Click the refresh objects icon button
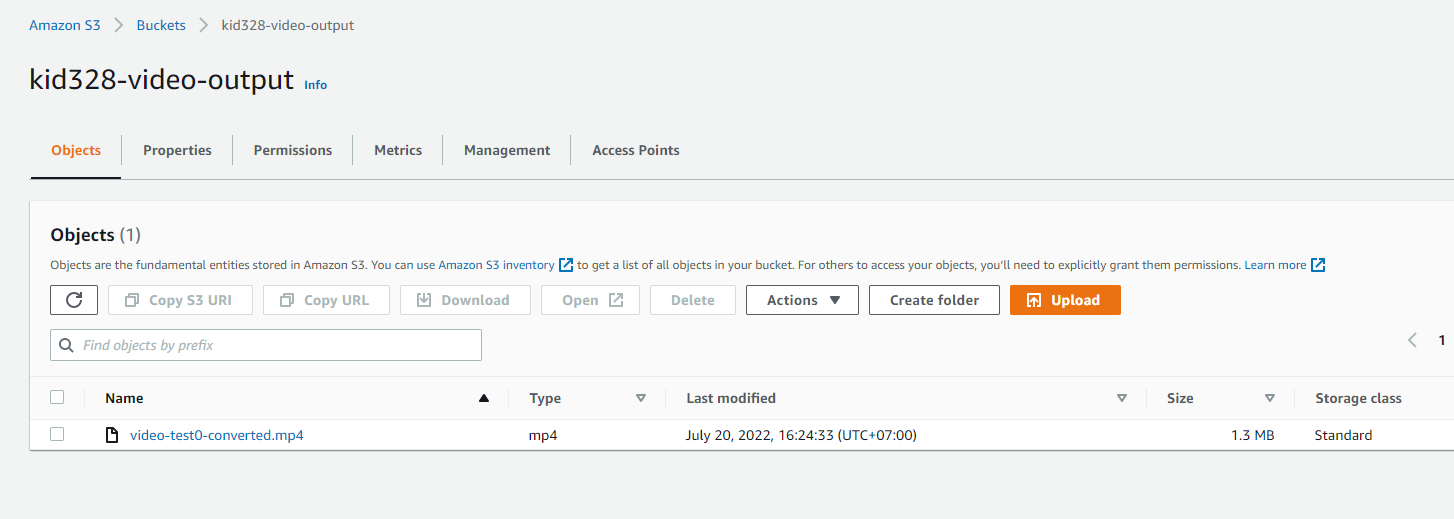The height and width of the screenshot is (519, 1454). coord(74,300)
